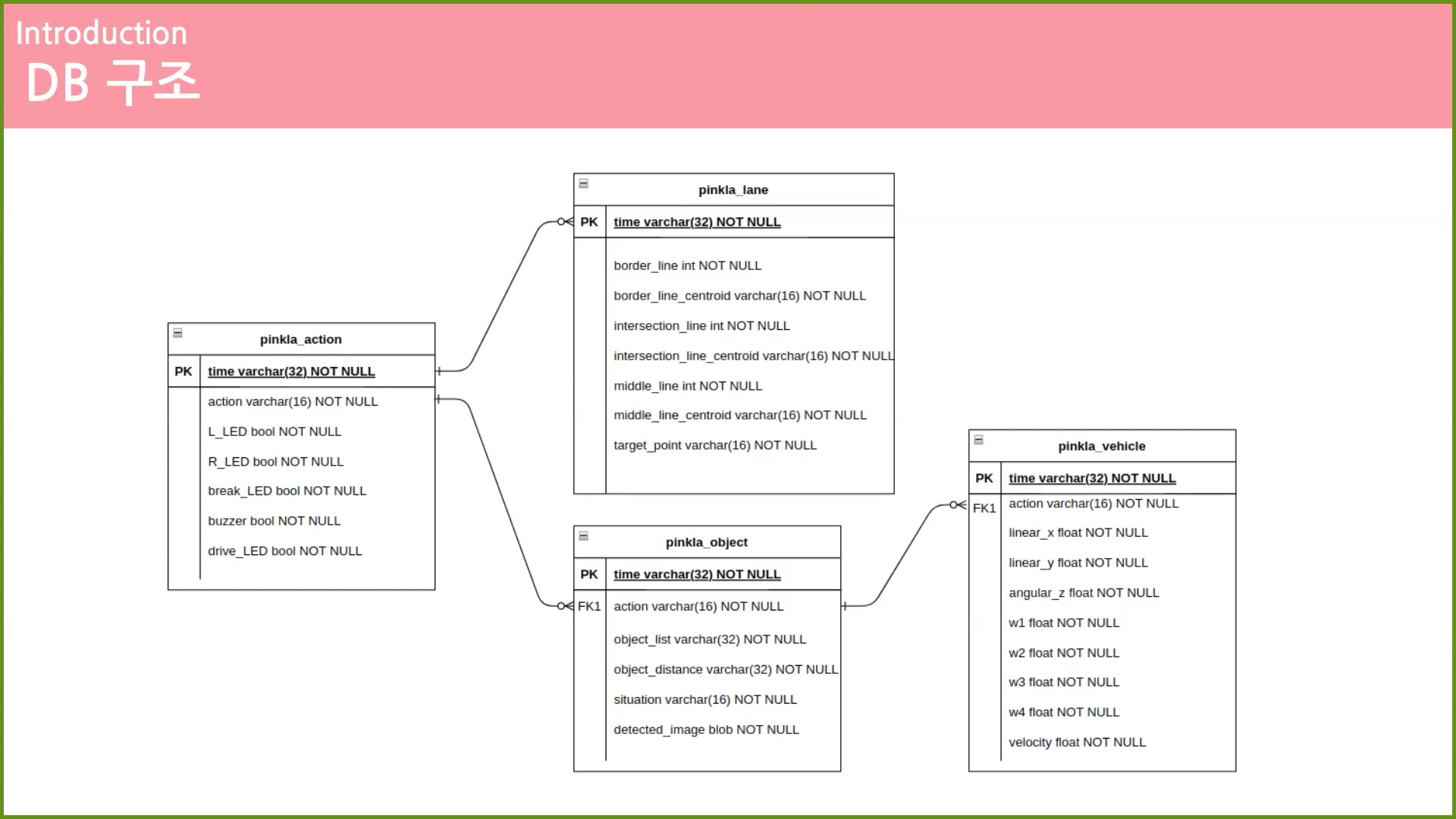Click crow's foot connector at pinkla_lane PK

point(565,222)
